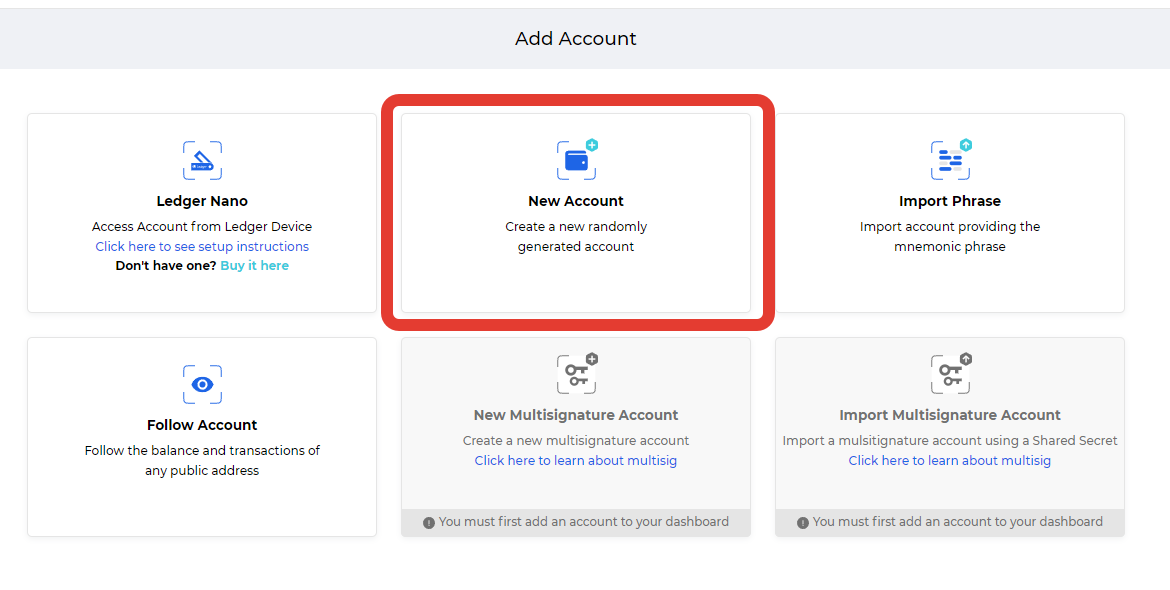Follow the 'Buy it here' link
The image size is (1170, 590).
254,266
